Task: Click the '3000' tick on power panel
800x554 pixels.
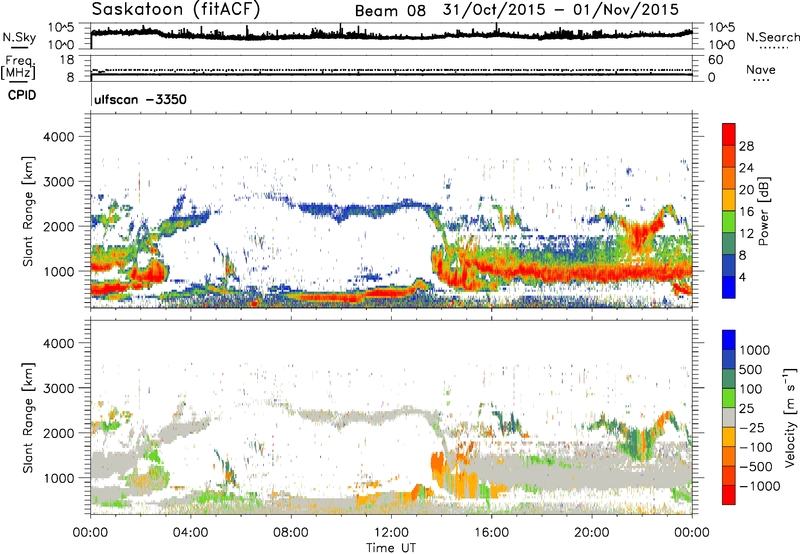Action: pyautogui.click(x=58, y=182)
